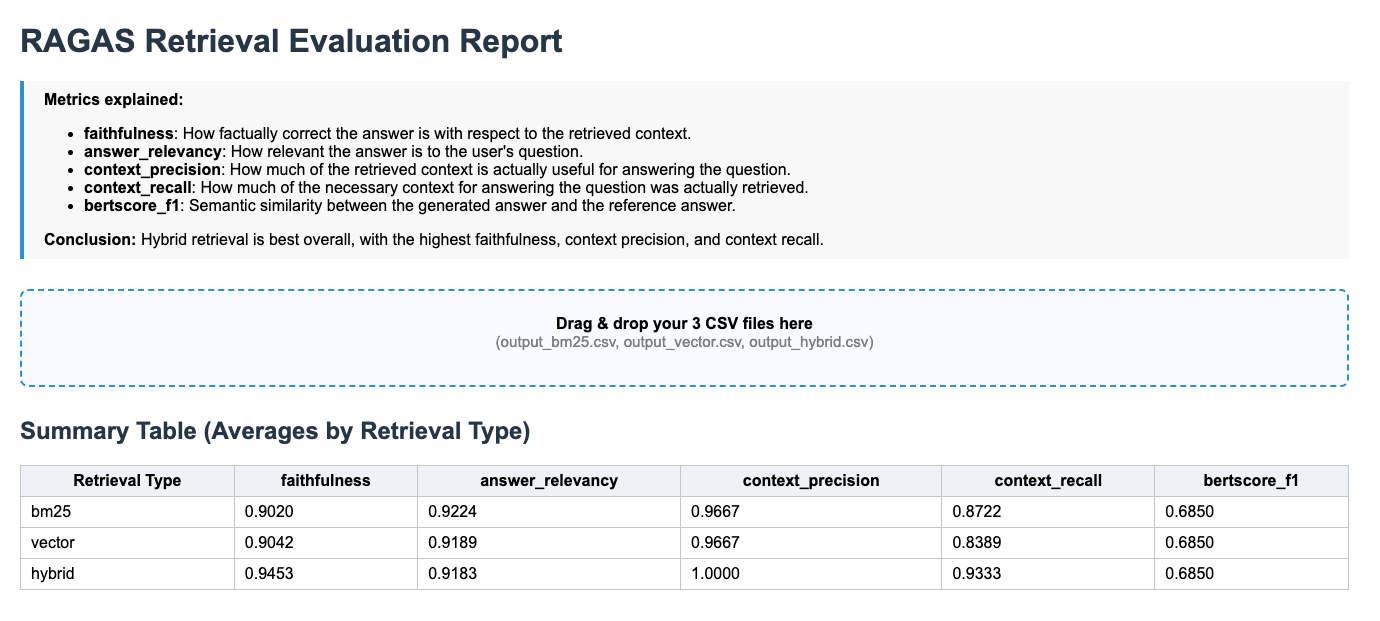Screen dimensions: 1380x621
Task: Select the bertscore_f1 metric definition line
Action: coord(410,205)
